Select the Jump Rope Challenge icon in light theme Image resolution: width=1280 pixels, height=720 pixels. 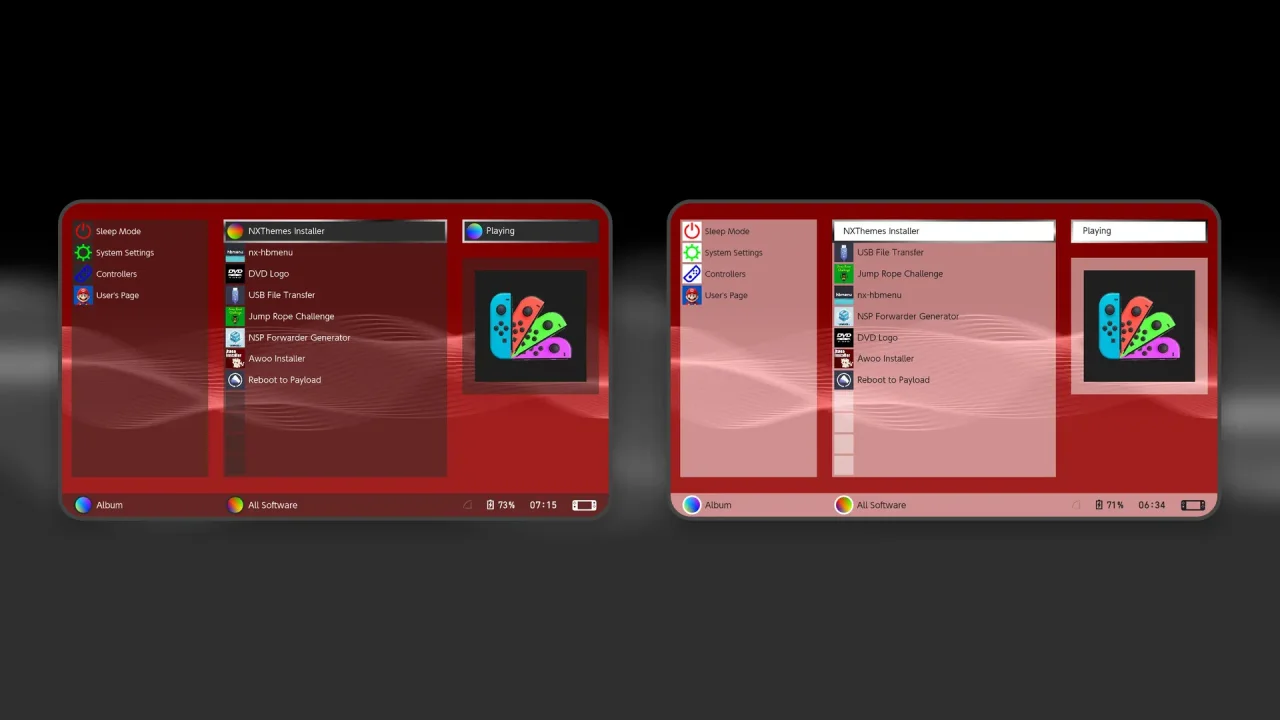pos(844,274)
